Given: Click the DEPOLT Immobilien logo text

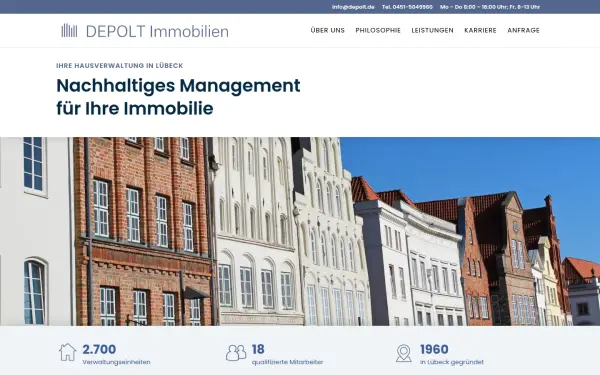Looking at the screenshot, I should pyautogui.click(x=157, y=31).
